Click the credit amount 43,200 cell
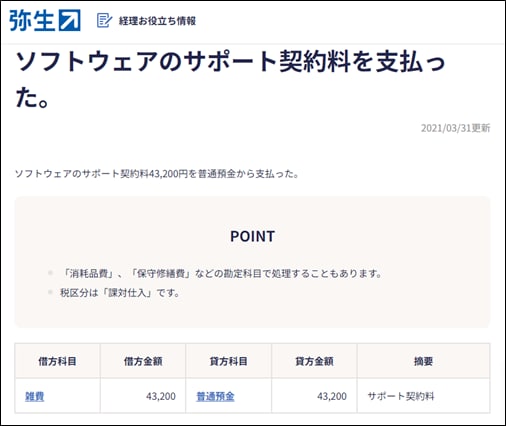 pyautogui.click(x=314, y=396)
